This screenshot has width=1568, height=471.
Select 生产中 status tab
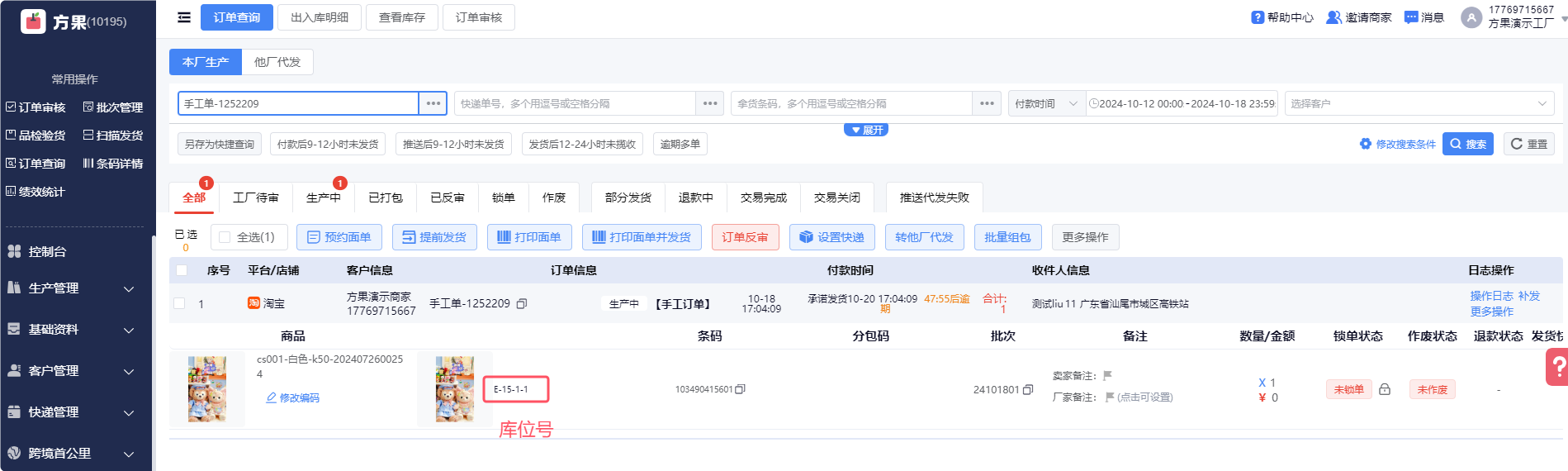point(323,197)
